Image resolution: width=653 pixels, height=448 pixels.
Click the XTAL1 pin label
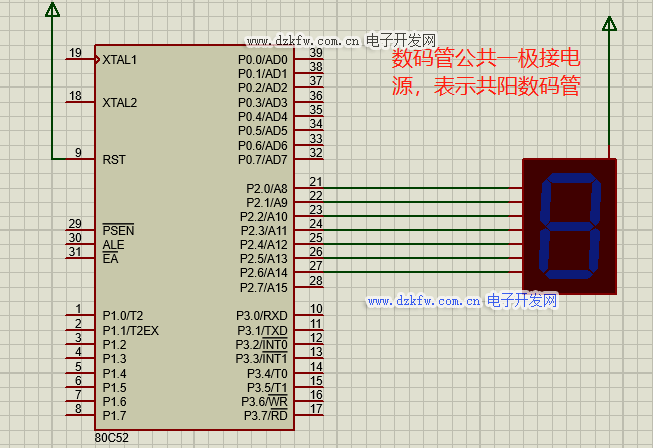(x=120, y=60)
